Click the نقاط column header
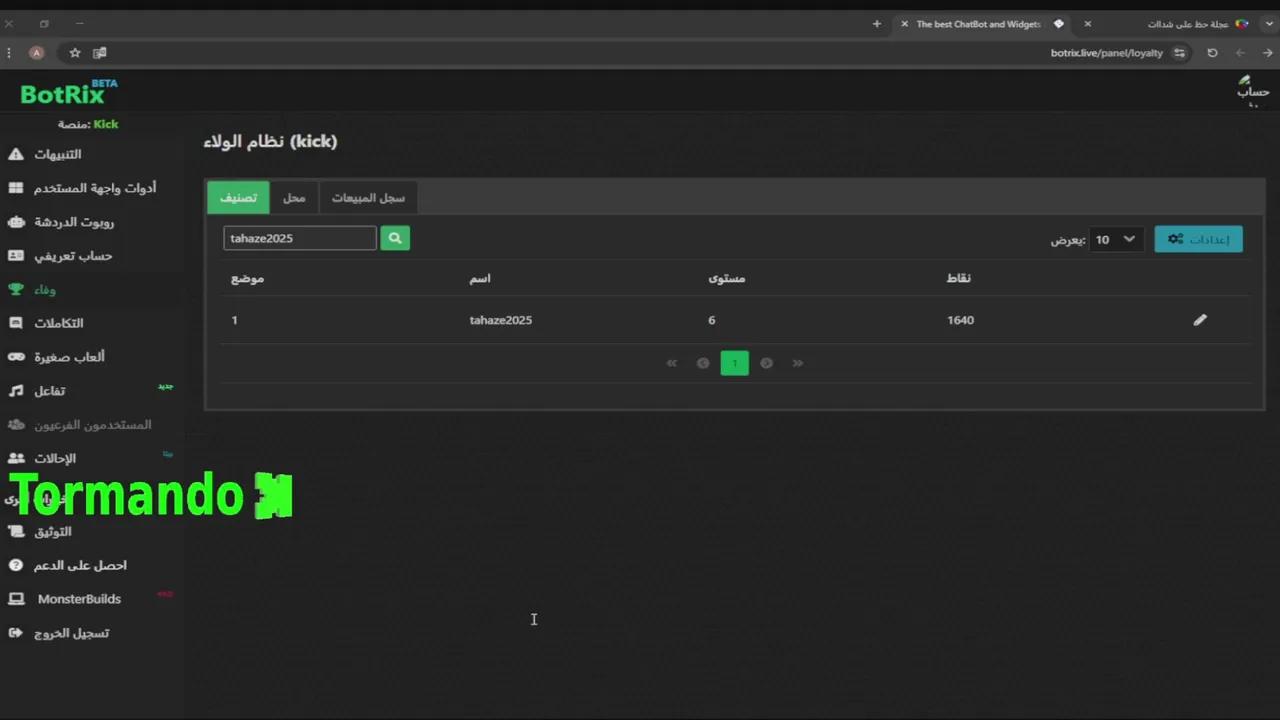This screenshot has height=720, width=1280. [x=958, y=278]
